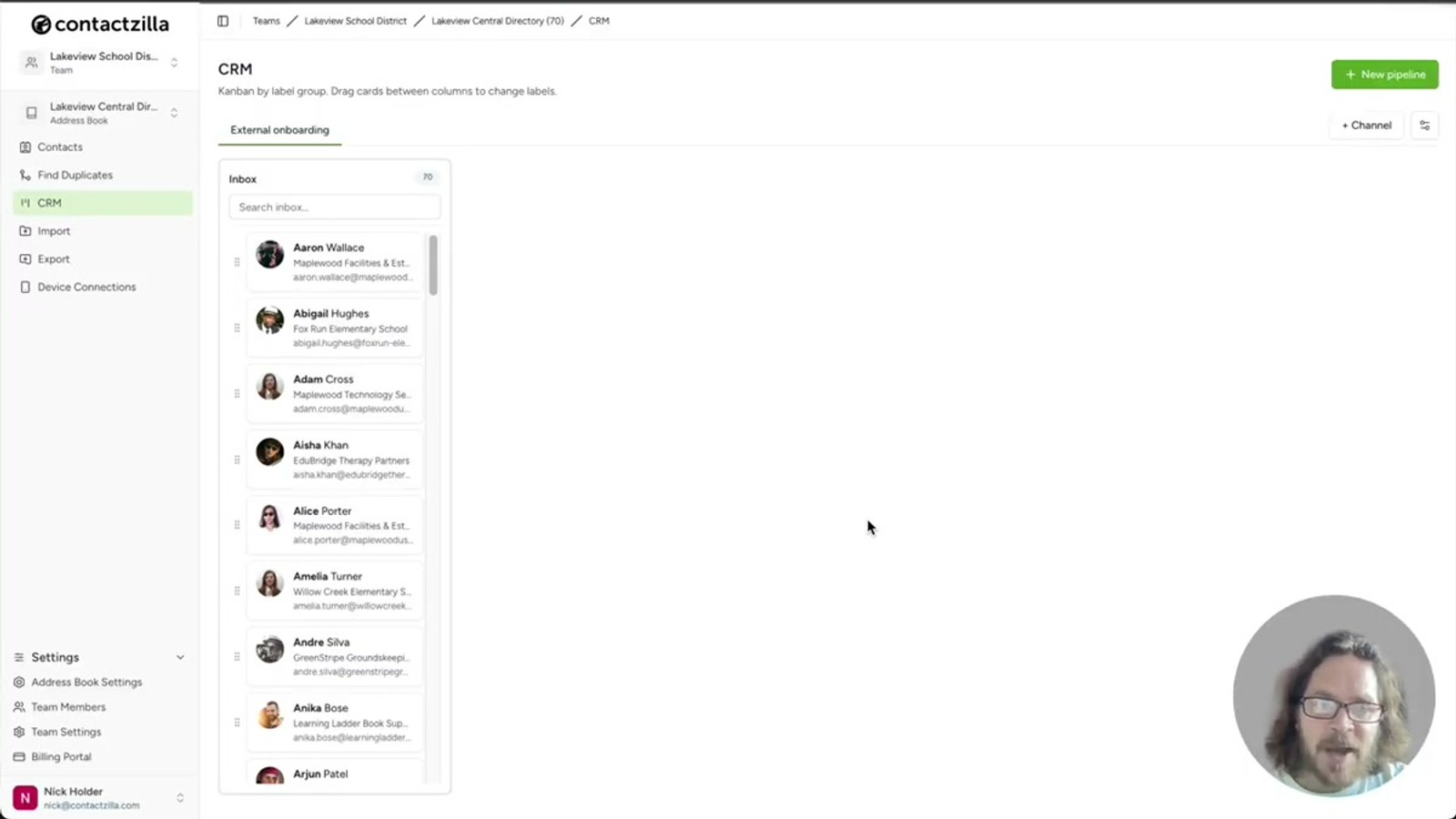Click Aaron Wallace's avatar photo

coord(269,255)
